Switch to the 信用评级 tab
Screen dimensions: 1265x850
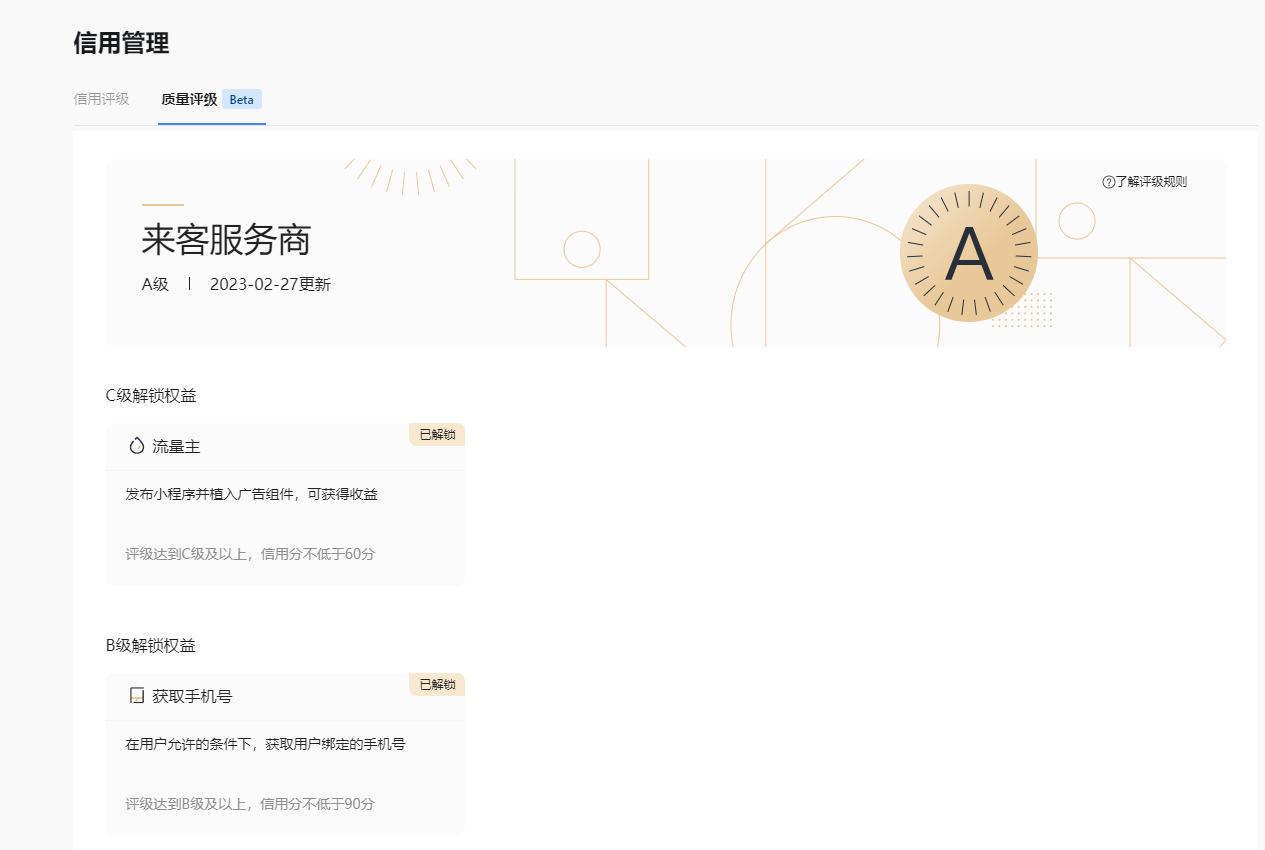coord(102,100)
